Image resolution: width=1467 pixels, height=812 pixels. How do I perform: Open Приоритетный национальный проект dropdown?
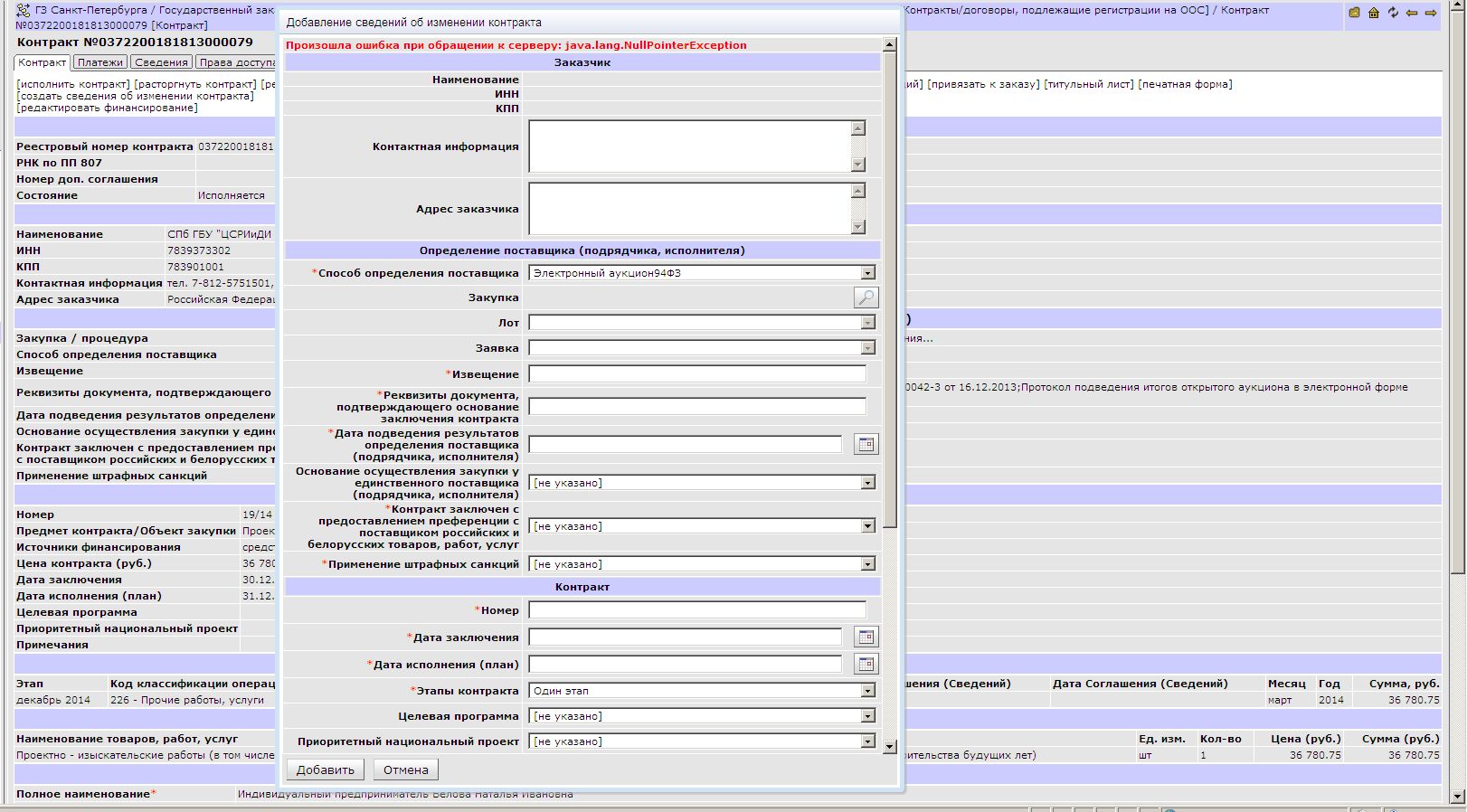868,741
